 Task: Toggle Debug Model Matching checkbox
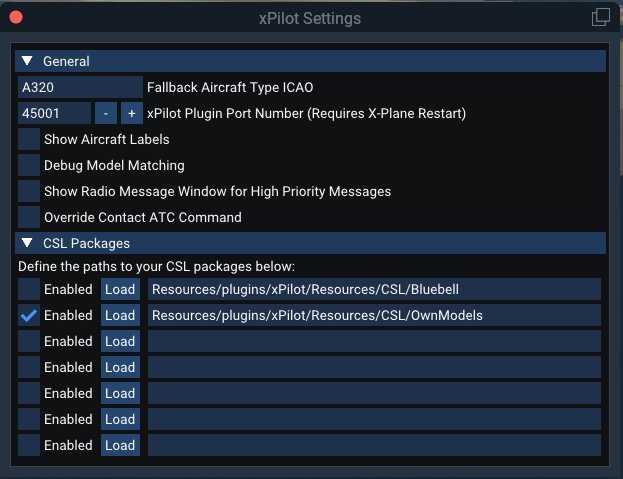tap(29, 166)
